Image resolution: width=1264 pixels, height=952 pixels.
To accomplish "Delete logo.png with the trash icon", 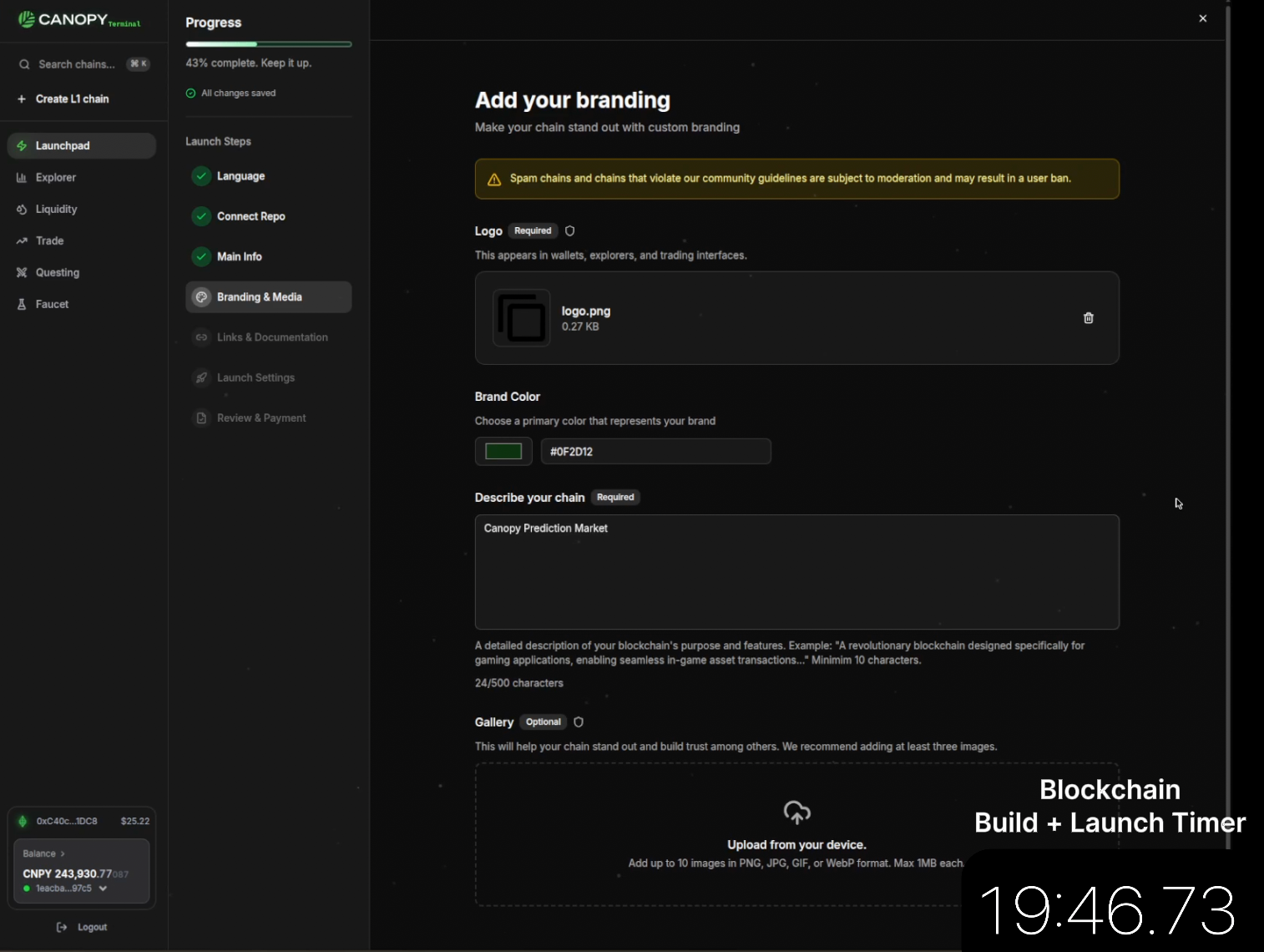I will tap(1088, 317).
